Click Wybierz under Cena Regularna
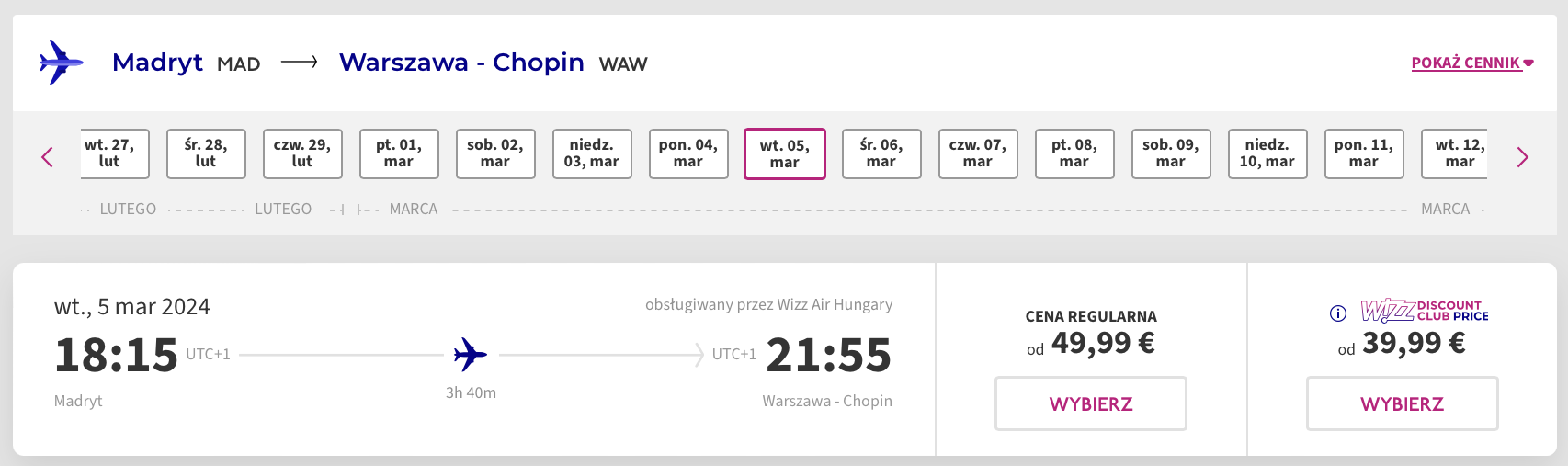The width and height of the screenshot is (1568, 466). (x=1090, y=403)
